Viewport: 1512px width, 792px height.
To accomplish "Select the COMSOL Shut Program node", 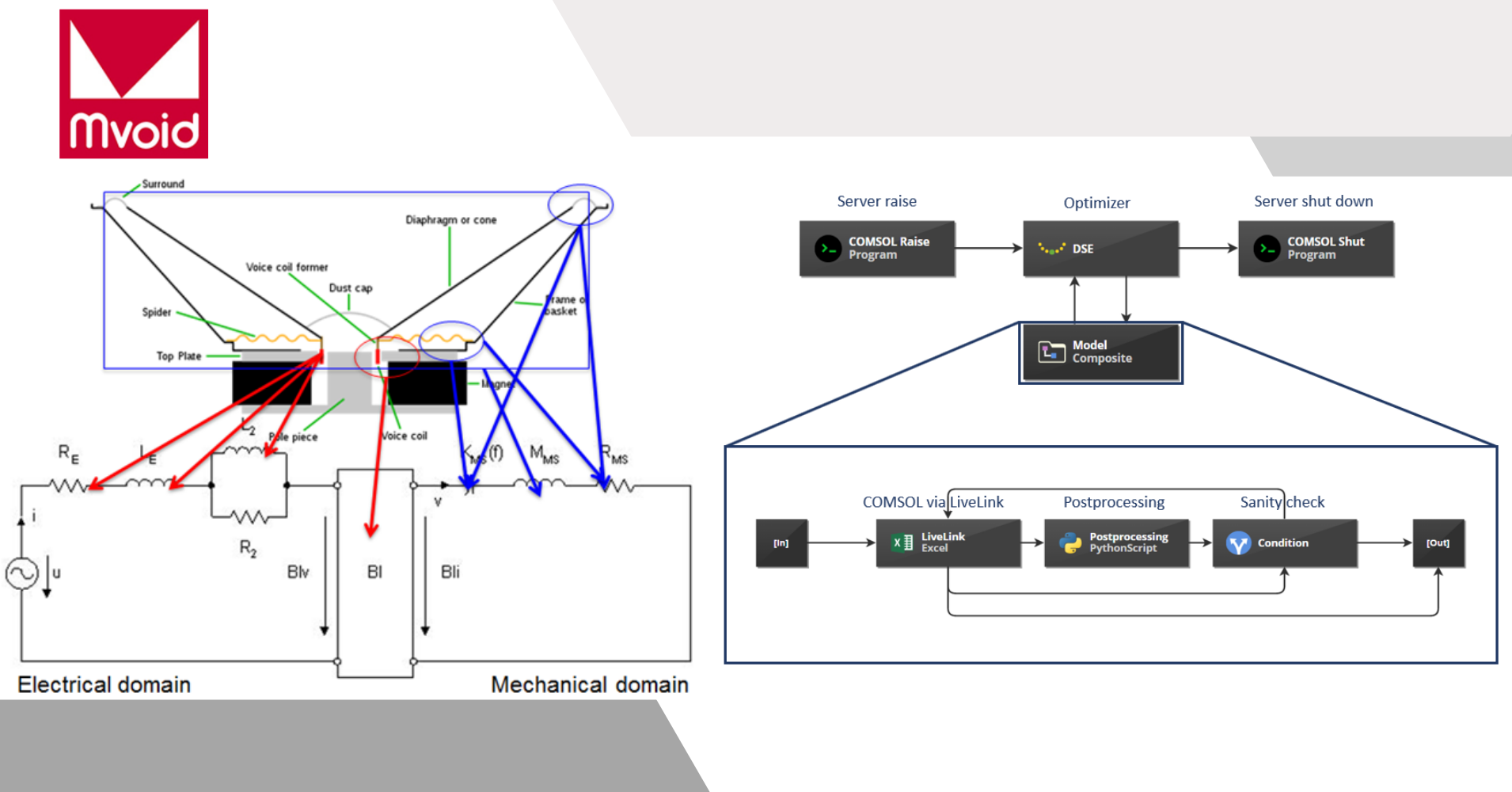I will [1316, 249].
